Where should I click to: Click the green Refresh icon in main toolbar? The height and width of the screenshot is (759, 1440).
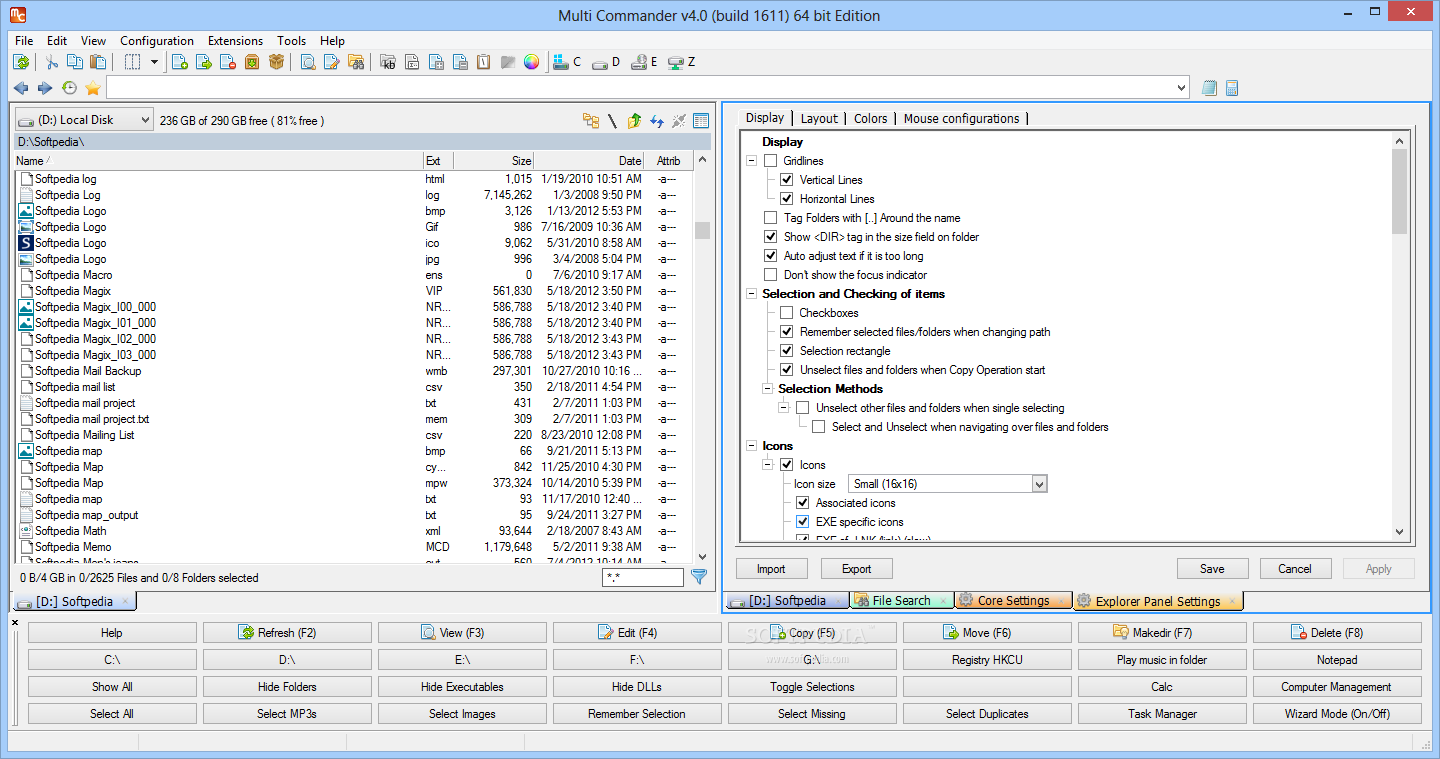tap(21, 62)
